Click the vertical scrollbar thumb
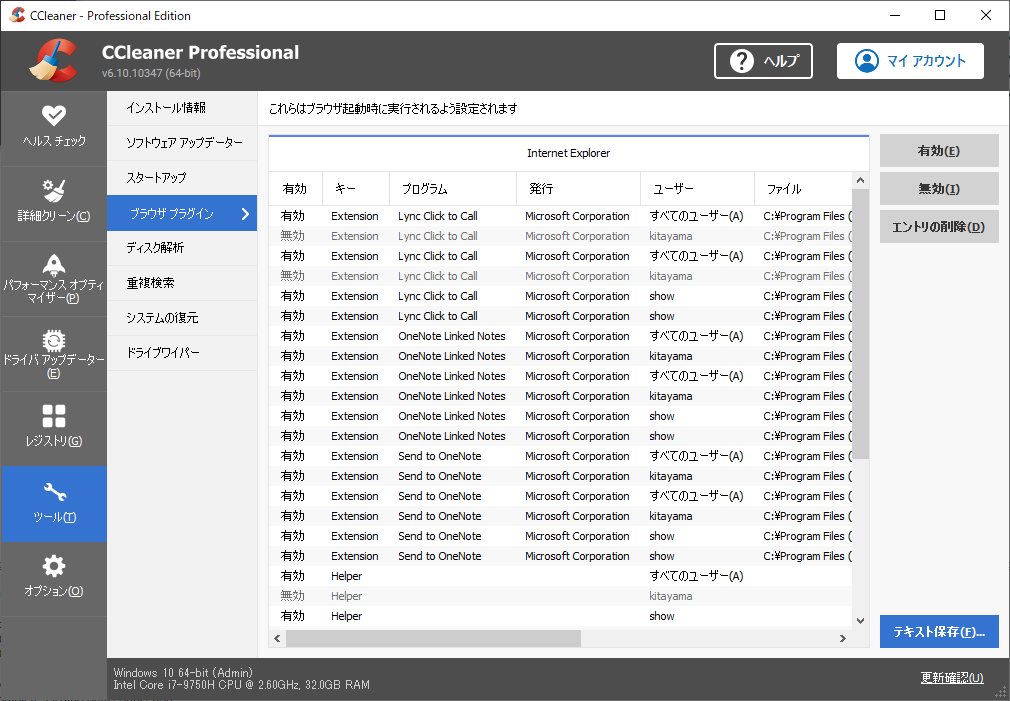The width and height of the screenshot is (1010, 701). pos(860,324)
